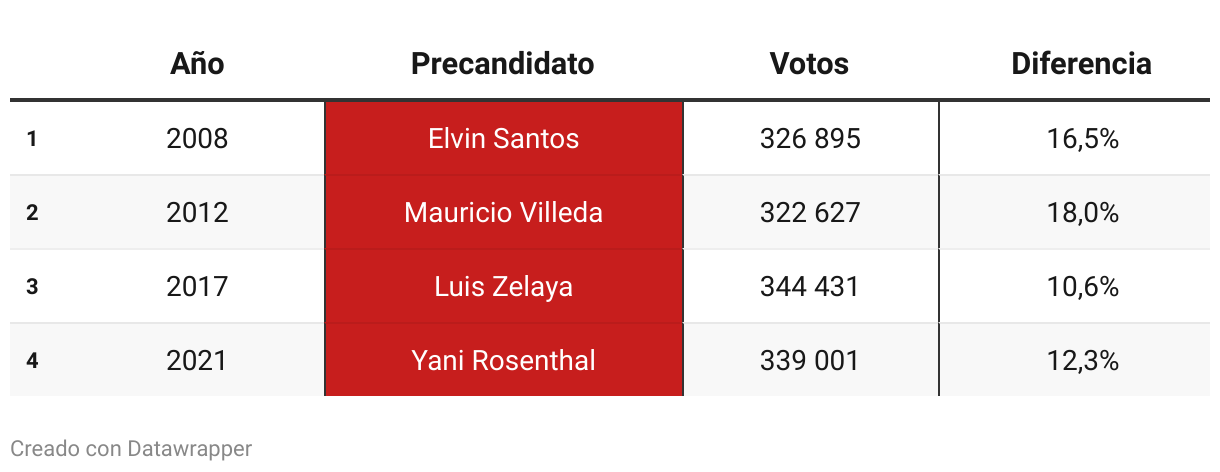Image resolution: width=1220 pixels, height=472 pixels.
Task: Select the 18,0% difference value
Action: pos(1082,212)
